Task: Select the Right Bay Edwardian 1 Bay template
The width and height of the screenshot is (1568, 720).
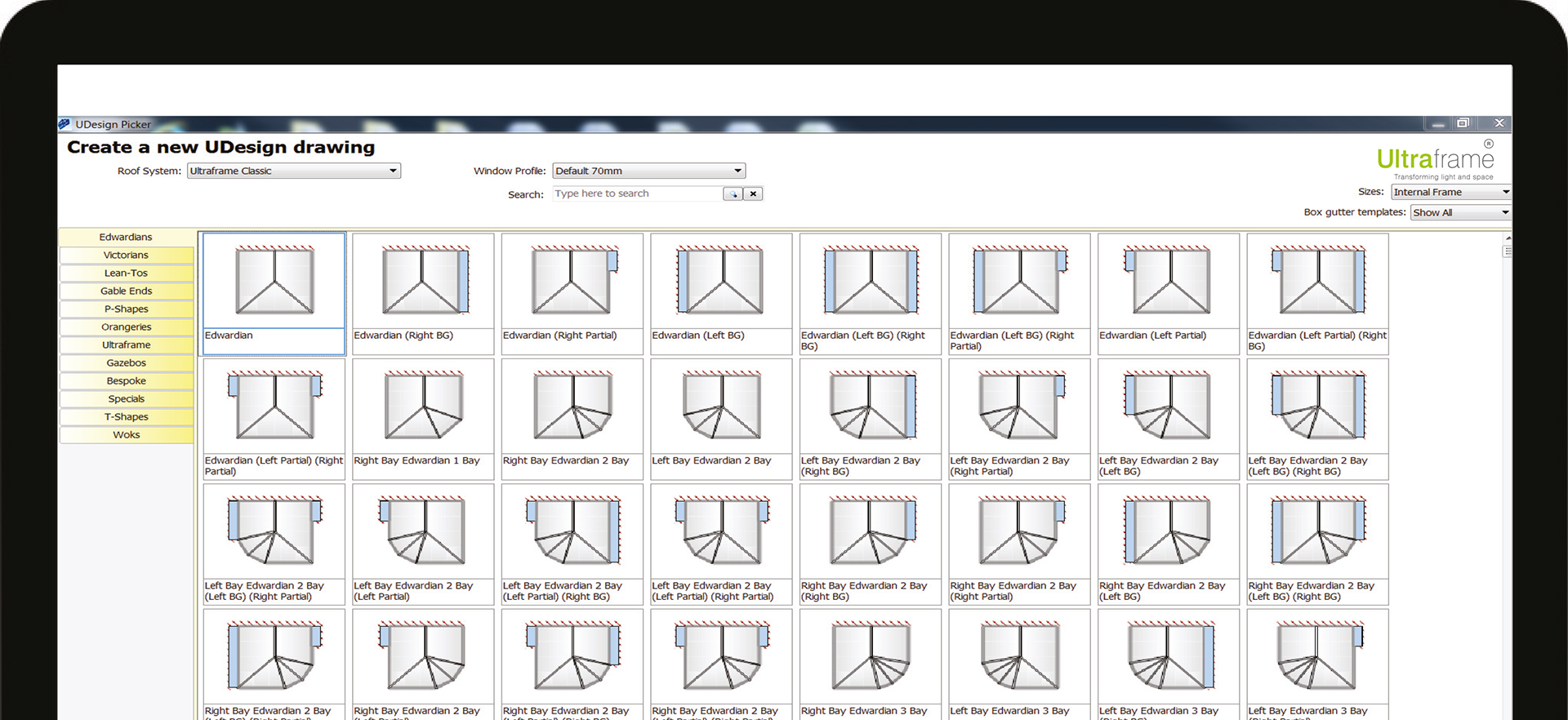Action: [423, 419]
